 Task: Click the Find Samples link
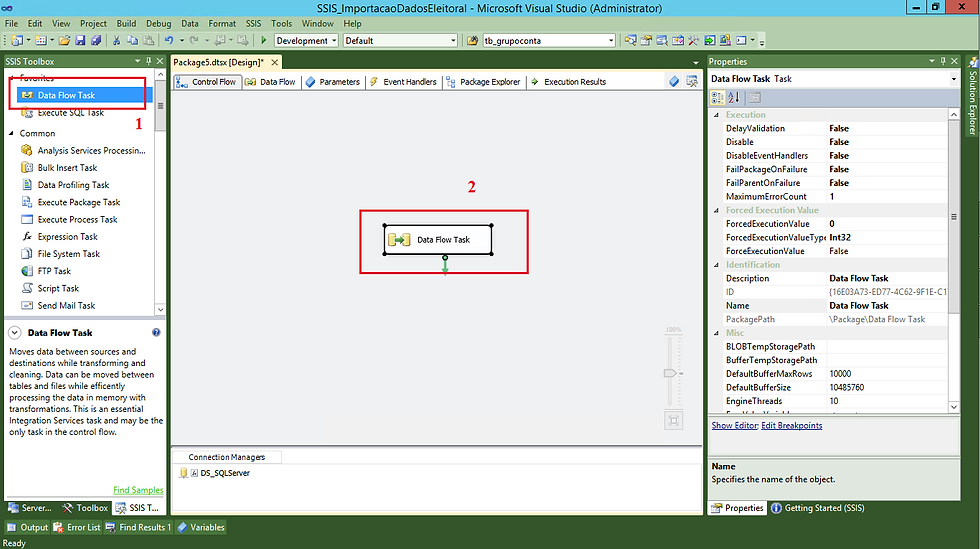[138, 490]
